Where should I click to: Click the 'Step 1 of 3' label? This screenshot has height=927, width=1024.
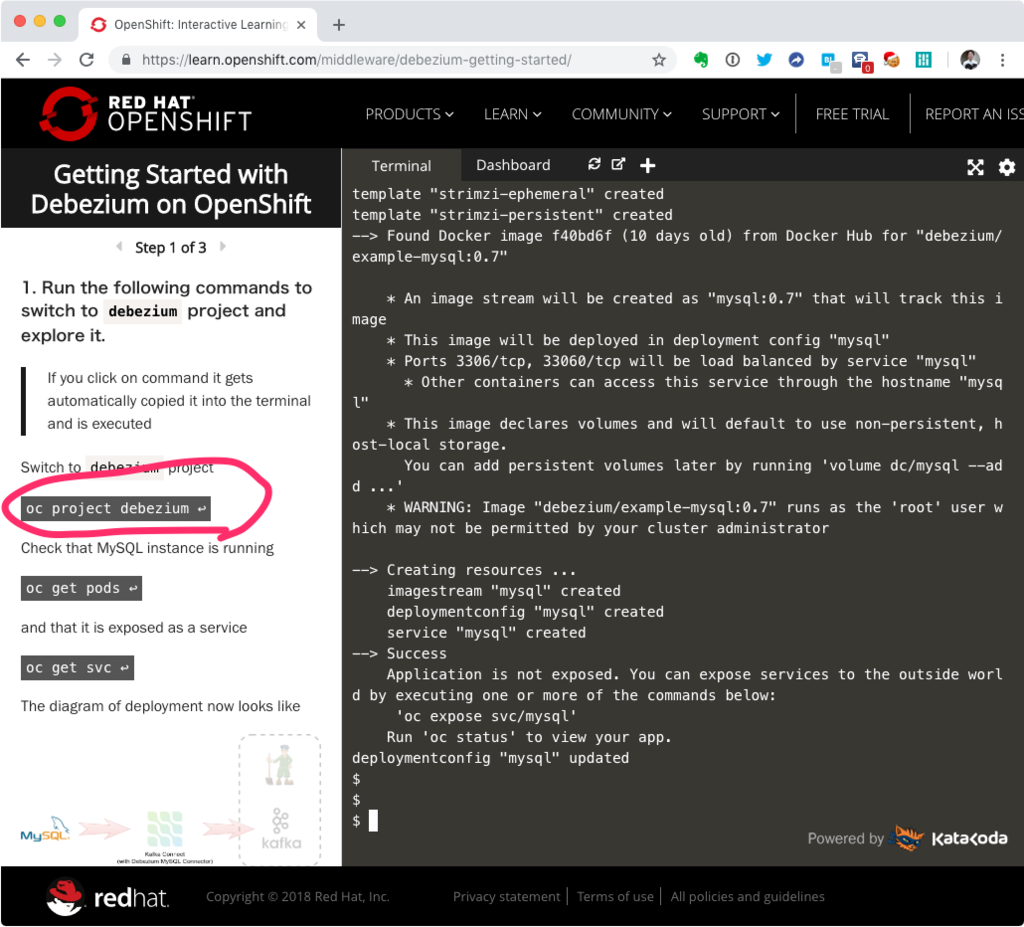(x=170, y=248)
